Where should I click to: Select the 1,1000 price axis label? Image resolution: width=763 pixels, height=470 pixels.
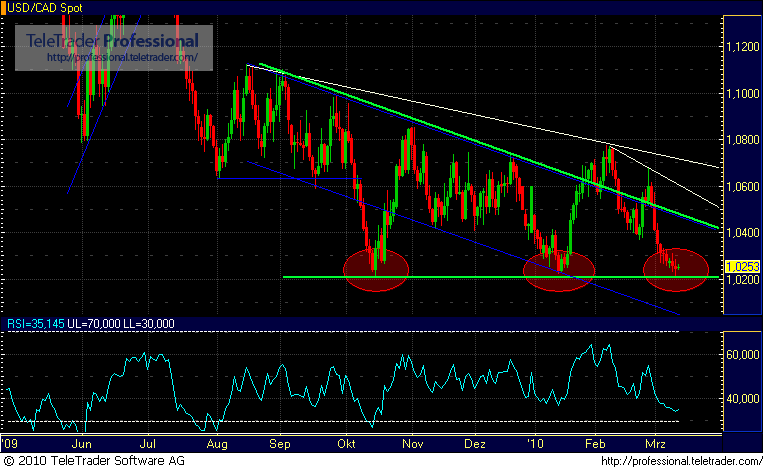point(742,93)
